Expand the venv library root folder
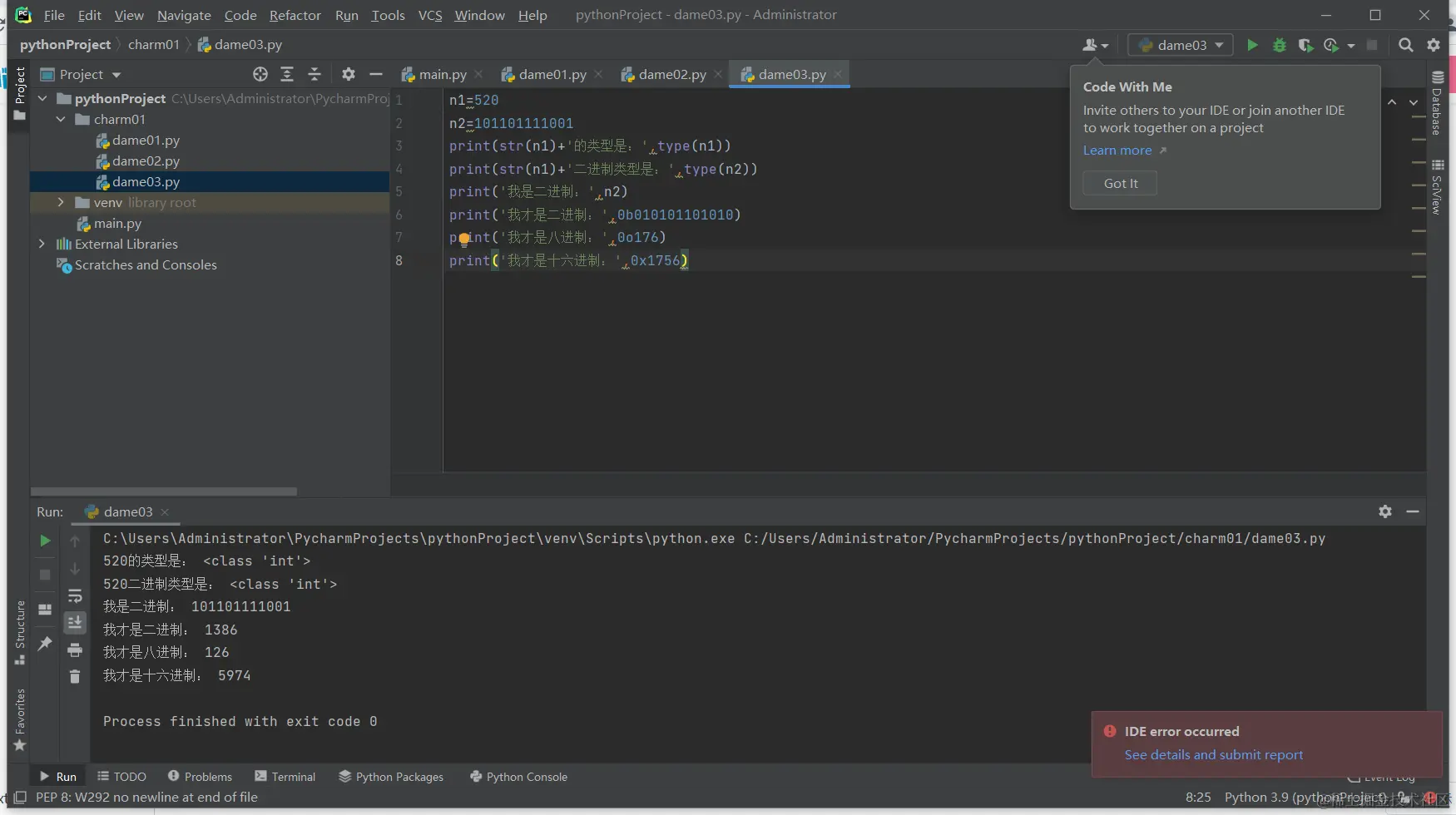 61,202
